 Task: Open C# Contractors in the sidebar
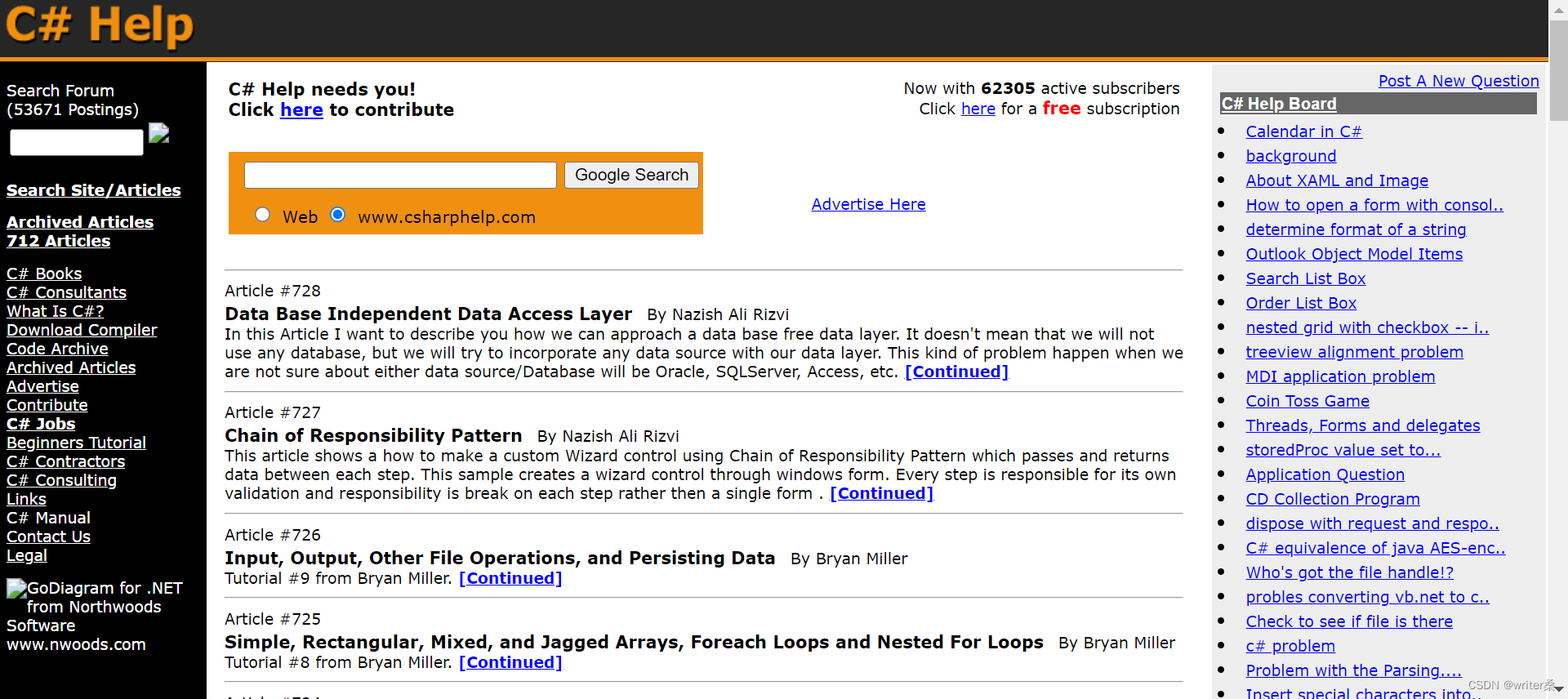tap(65, 461)
